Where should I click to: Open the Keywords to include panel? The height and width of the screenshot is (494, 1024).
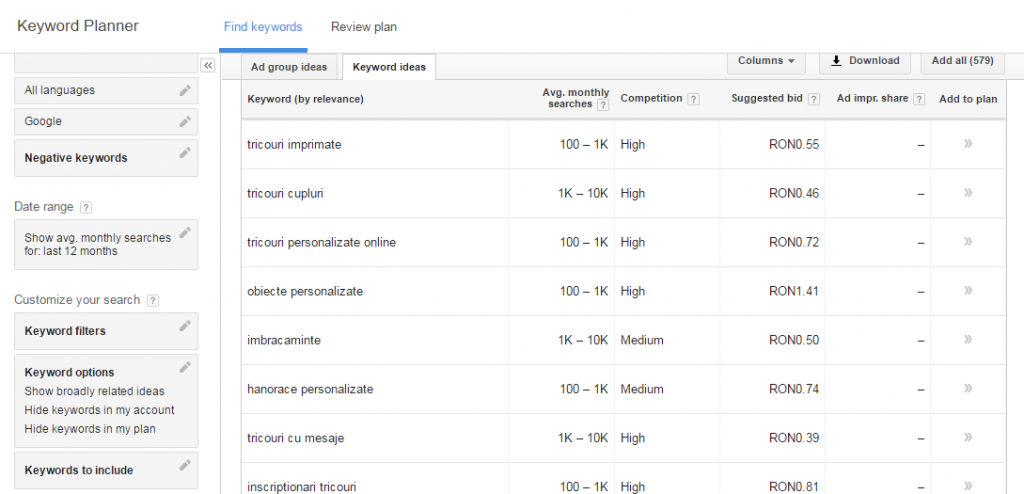click(x=106, y=470)
